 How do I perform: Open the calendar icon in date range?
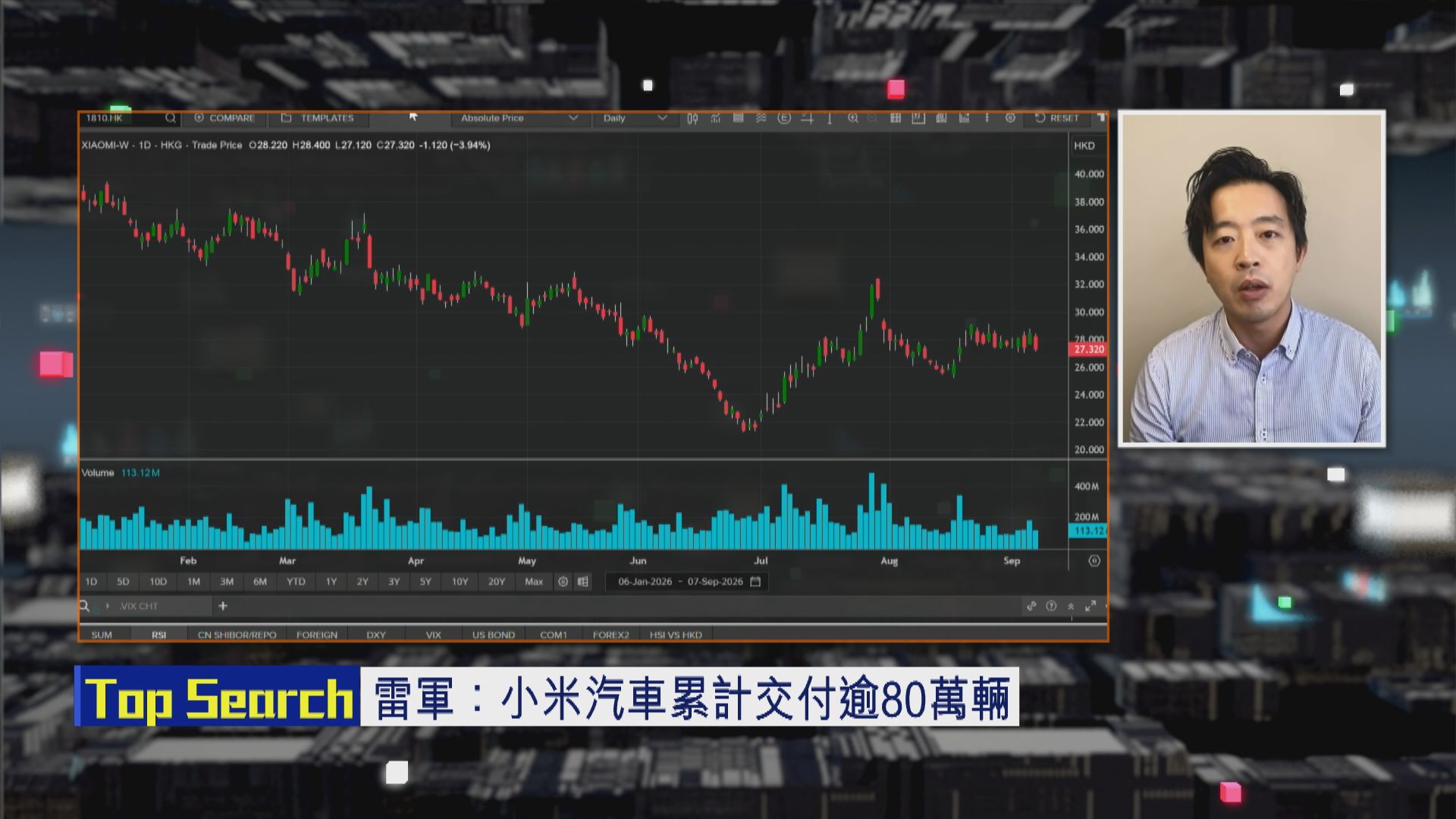[755, 582]
